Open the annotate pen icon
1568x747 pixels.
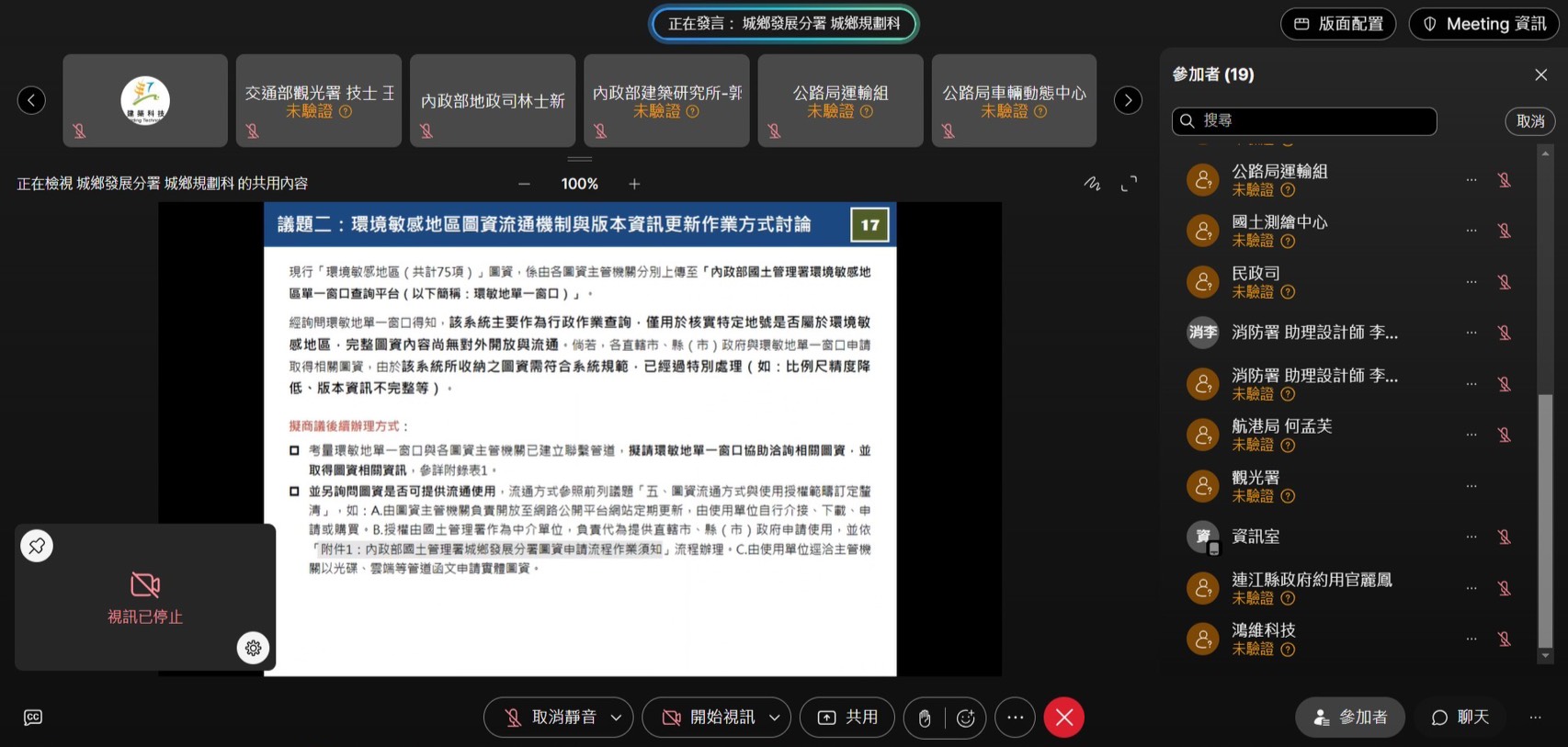1092,184
